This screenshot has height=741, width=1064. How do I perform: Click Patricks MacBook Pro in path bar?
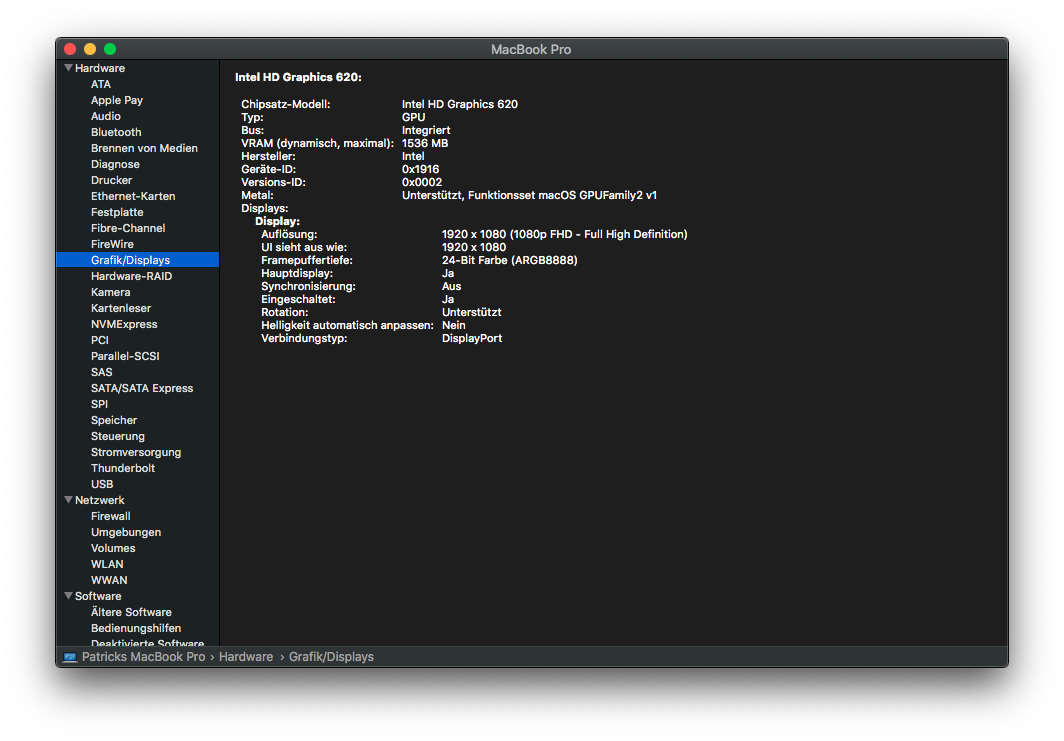coord(143,657)
